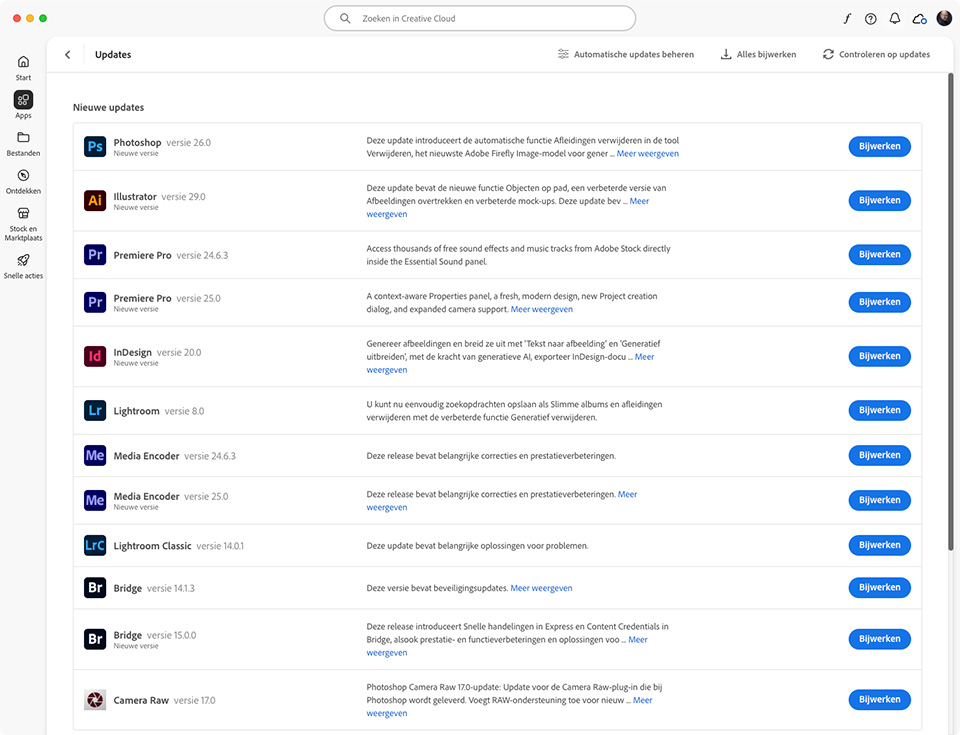Go back using the arrow beside Updates
Viewport: 960px width, 735px height.
tap(67, 55)
